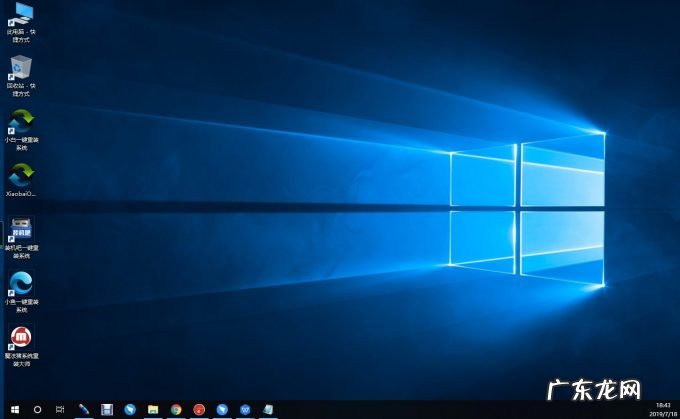Open File Explorer from the taskbar
The width and height of the screenshot is (680, 419).
tap(153, 409)
